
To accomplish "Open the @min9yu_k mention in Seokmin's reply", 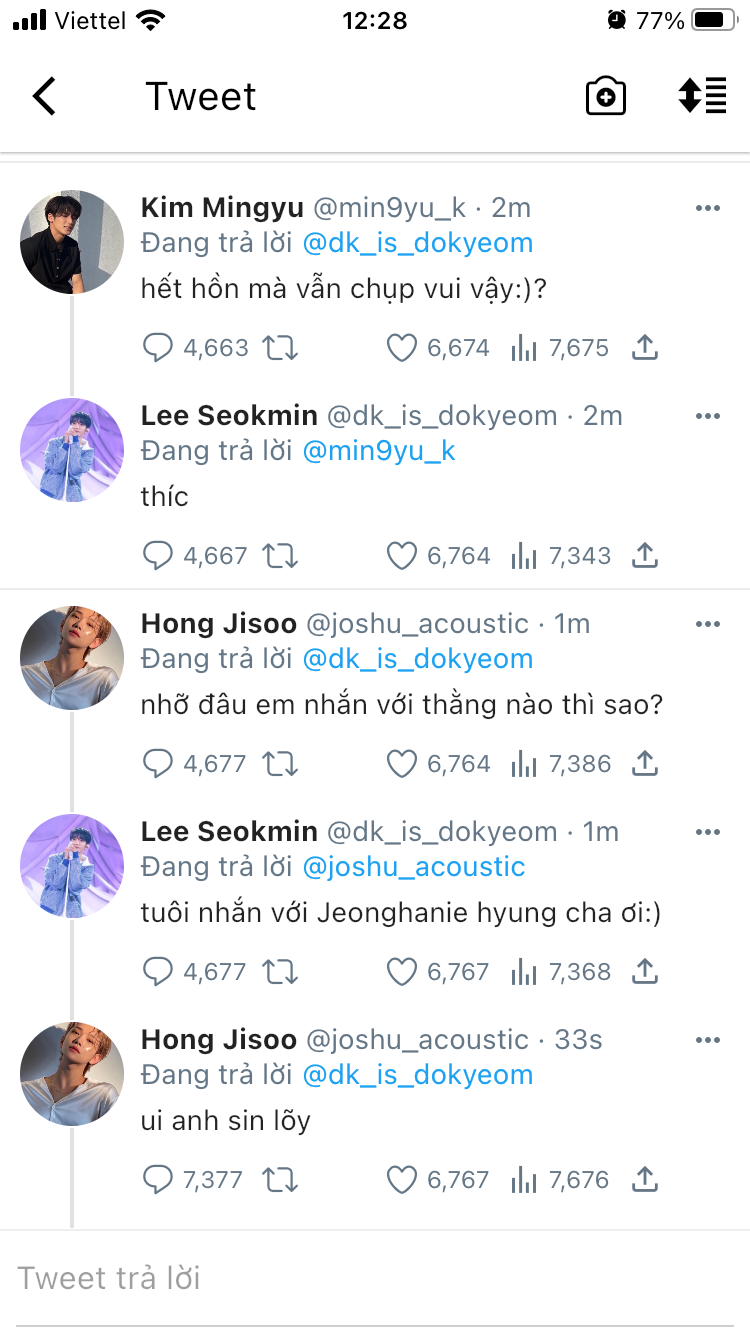I will pos(379,451).
